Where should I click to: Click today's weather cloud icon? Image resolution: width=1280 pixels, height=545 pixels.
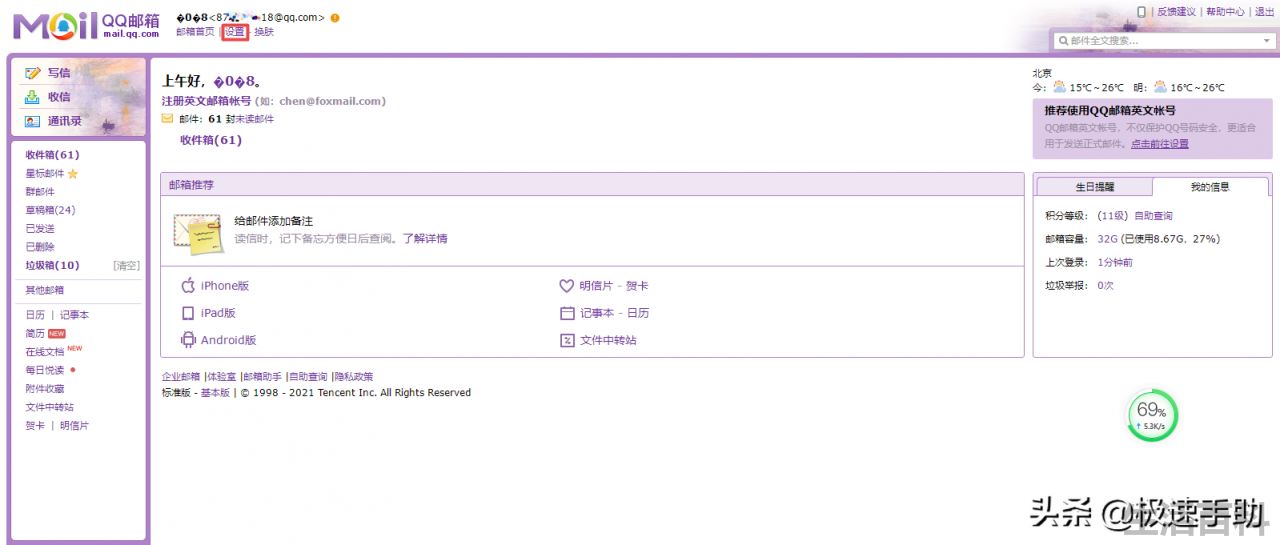click(1059, 87)
